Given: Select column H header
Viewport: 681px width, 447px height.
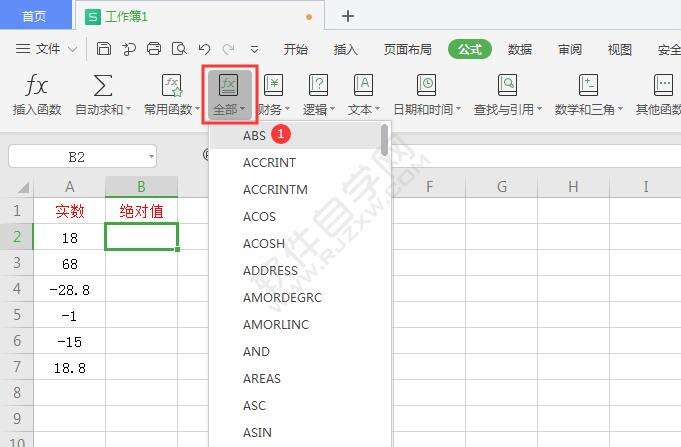Looking at the screenshot, I should [x=573, y=187].
